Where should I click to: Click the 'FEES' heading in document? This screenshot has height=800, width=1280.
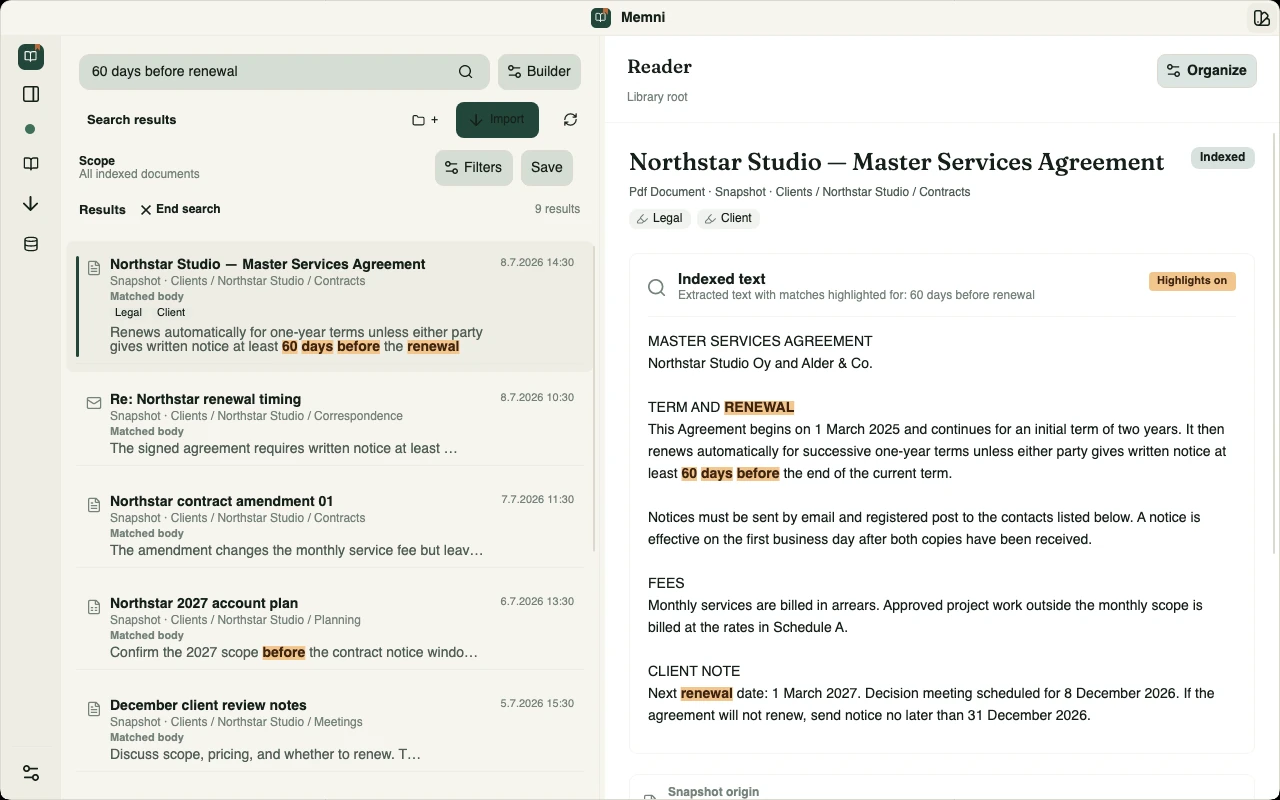click(x=666, y=583)
